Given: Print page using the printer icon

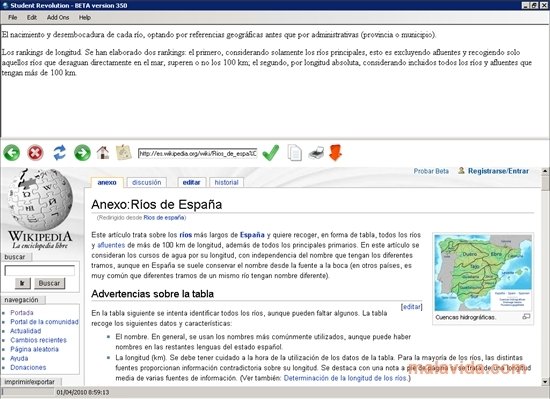Looking at the screenshot, I should tap(316, 153).
